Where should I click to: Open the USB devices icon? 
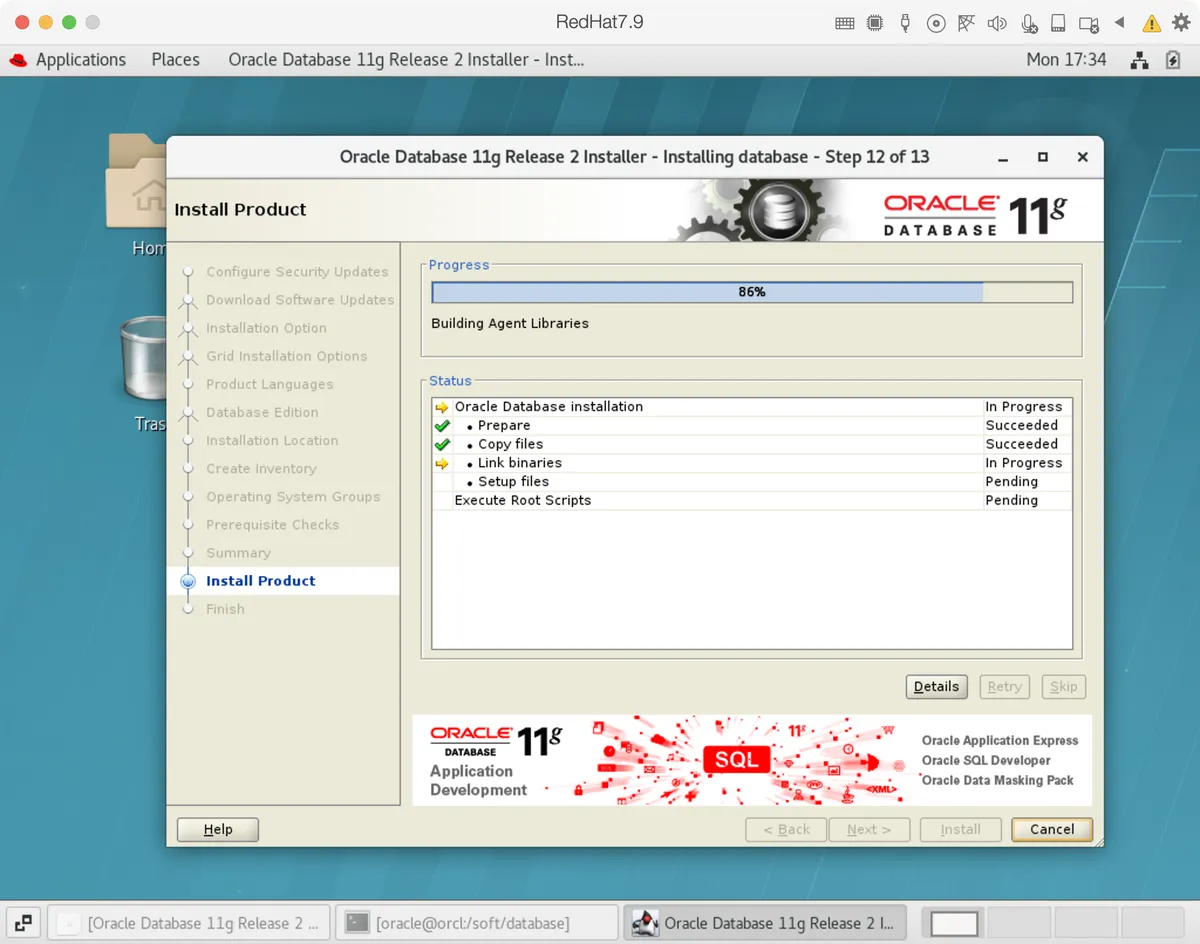click(x=905, y=22)
